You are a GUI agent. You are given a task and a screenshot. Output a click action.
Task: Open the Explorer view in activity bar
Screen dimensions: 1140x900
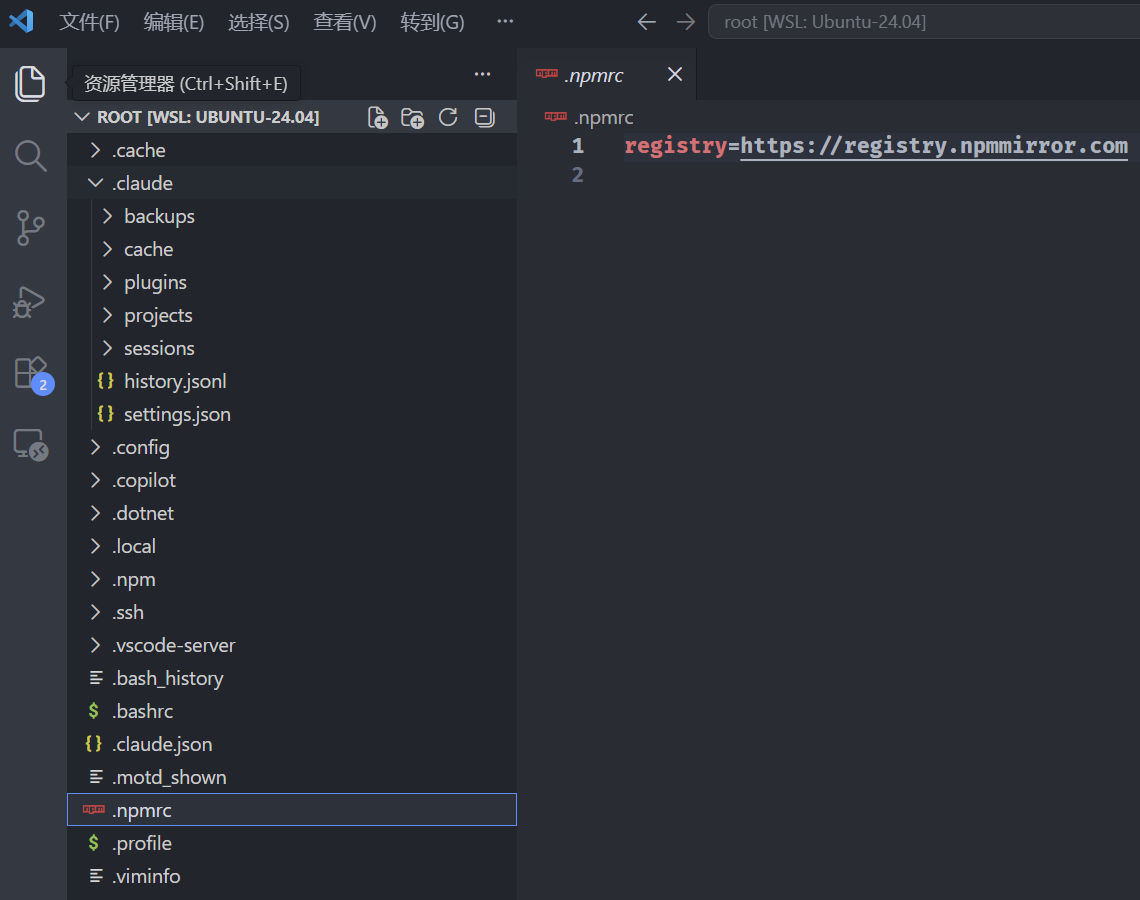(31, 84)
